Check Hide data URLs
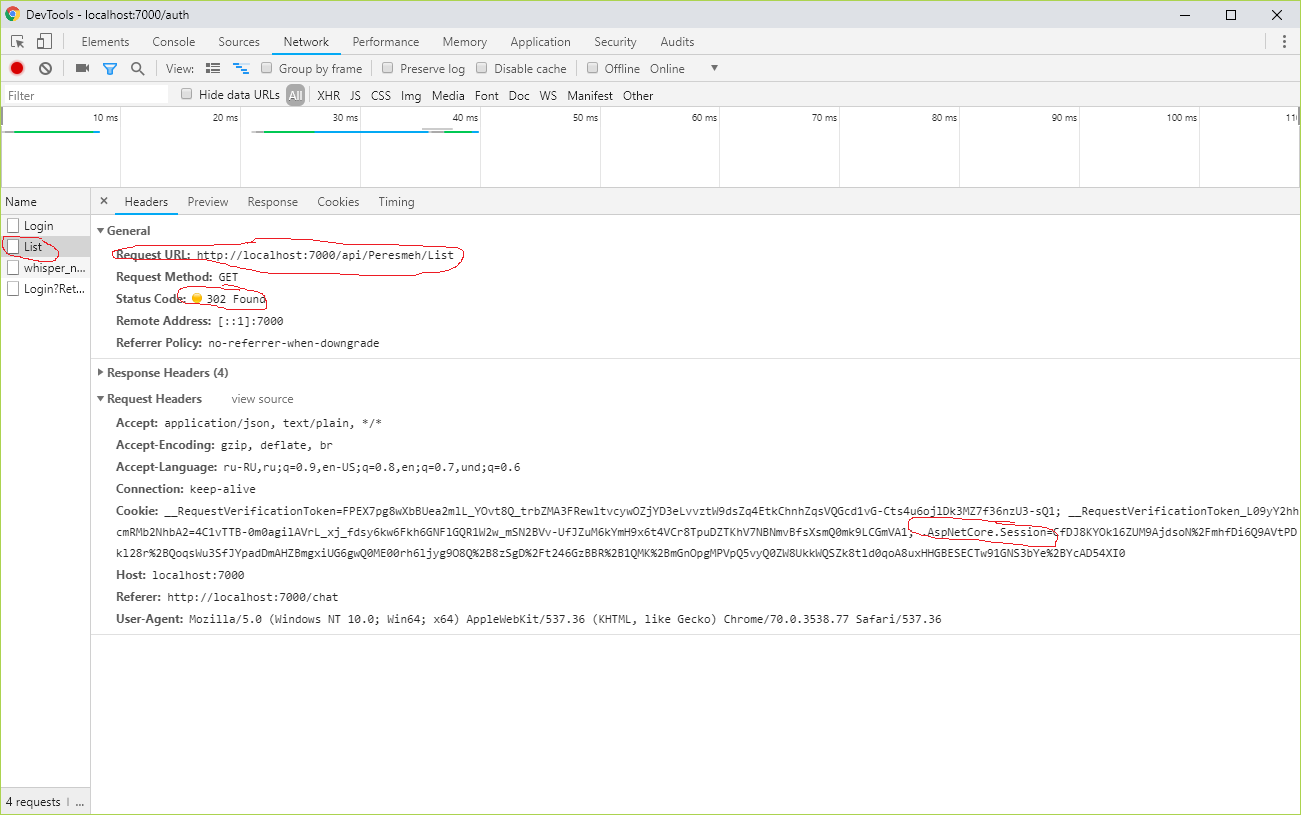Screen dimensions: 1301x815 pyautogui.click(x=186, y=94)
